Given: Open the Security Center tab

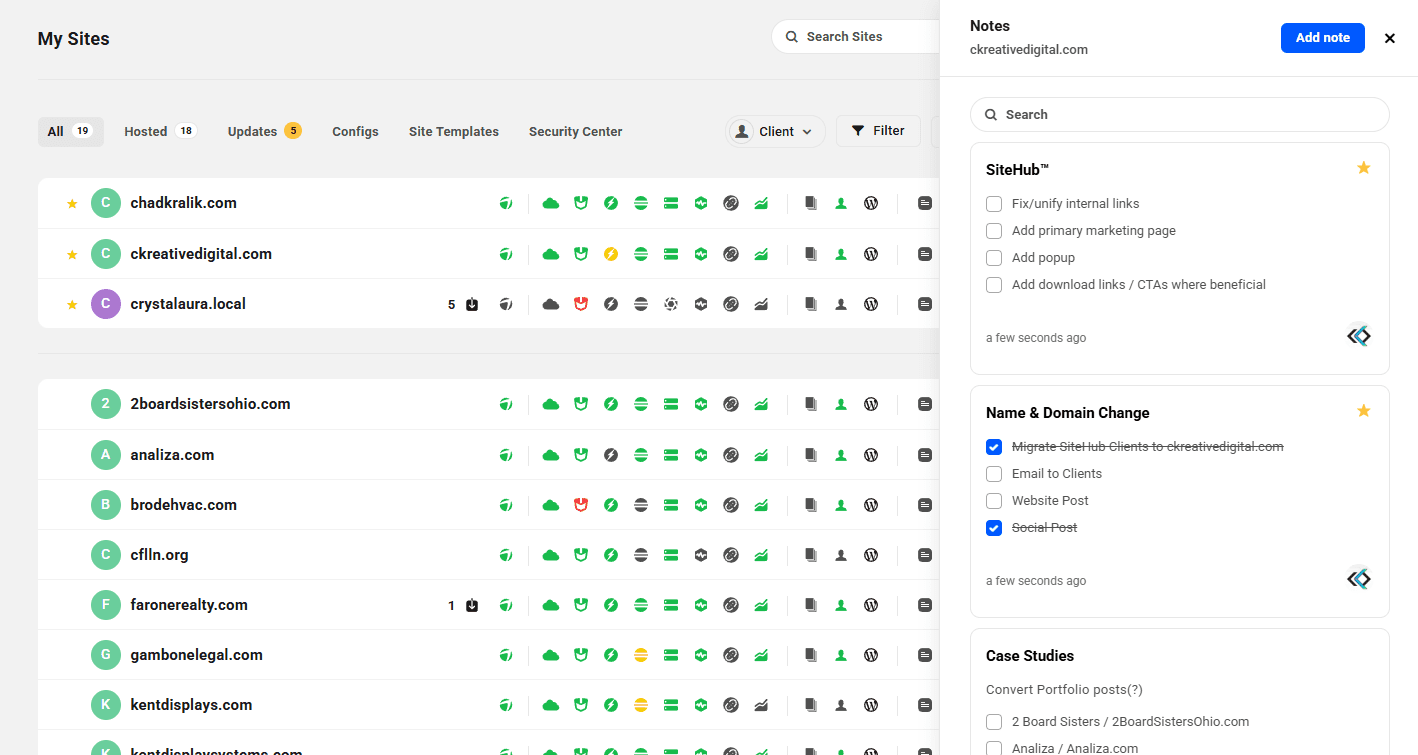Looking at the screenshot, I should click(575, 131).
